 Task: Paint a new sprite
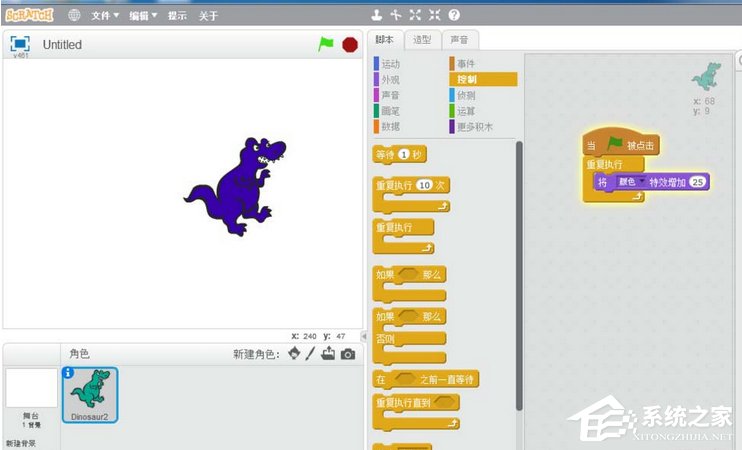click(x=310, y=353)
